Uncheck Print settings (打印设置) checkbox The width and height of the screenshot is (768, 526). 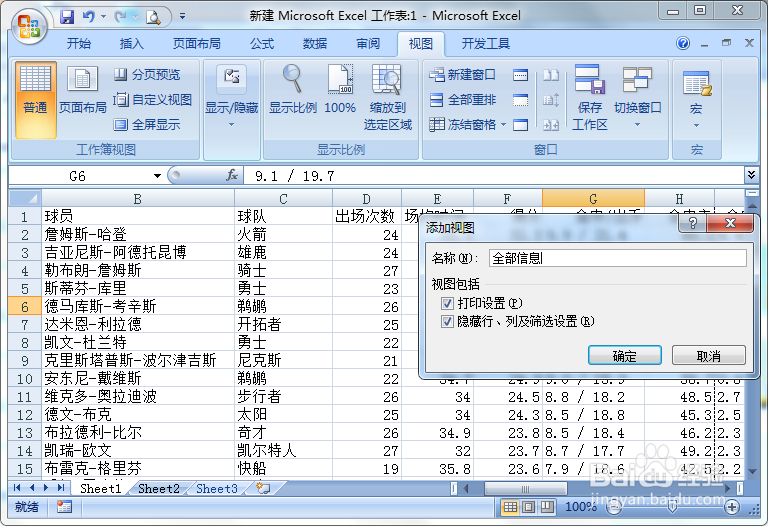pos(447,304)
